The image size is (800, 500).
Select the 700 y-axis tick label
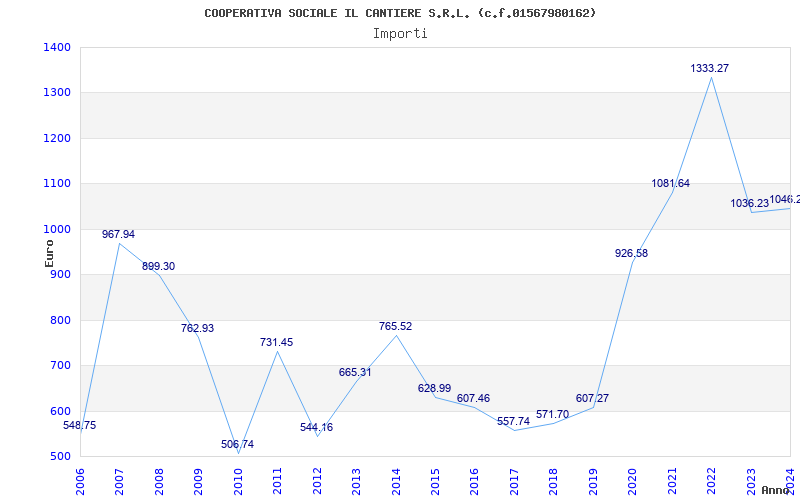(x=60, y=366)
